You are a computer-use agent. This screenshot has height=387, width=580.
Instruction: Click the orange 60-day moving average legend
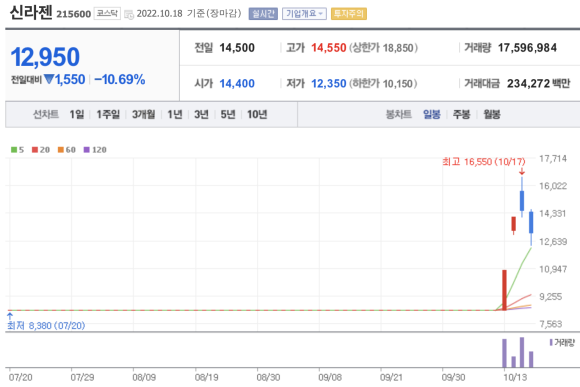(67, 150)
